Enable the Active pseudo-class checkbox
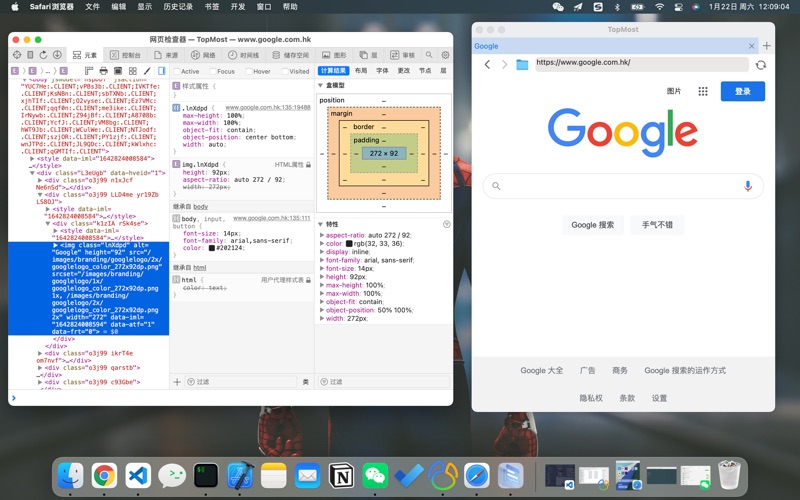 pos(177,72)
